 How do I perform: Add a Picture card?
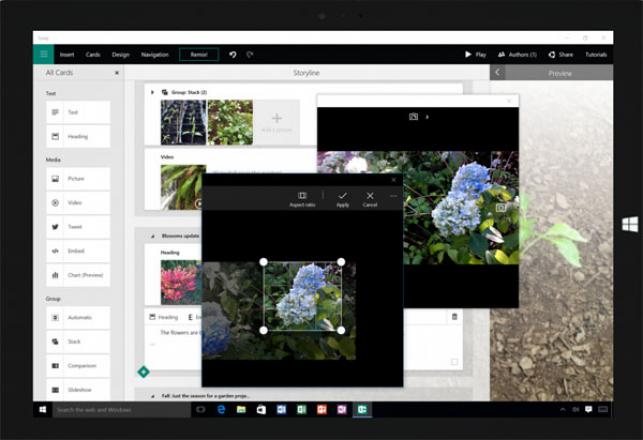click(78, 178)
